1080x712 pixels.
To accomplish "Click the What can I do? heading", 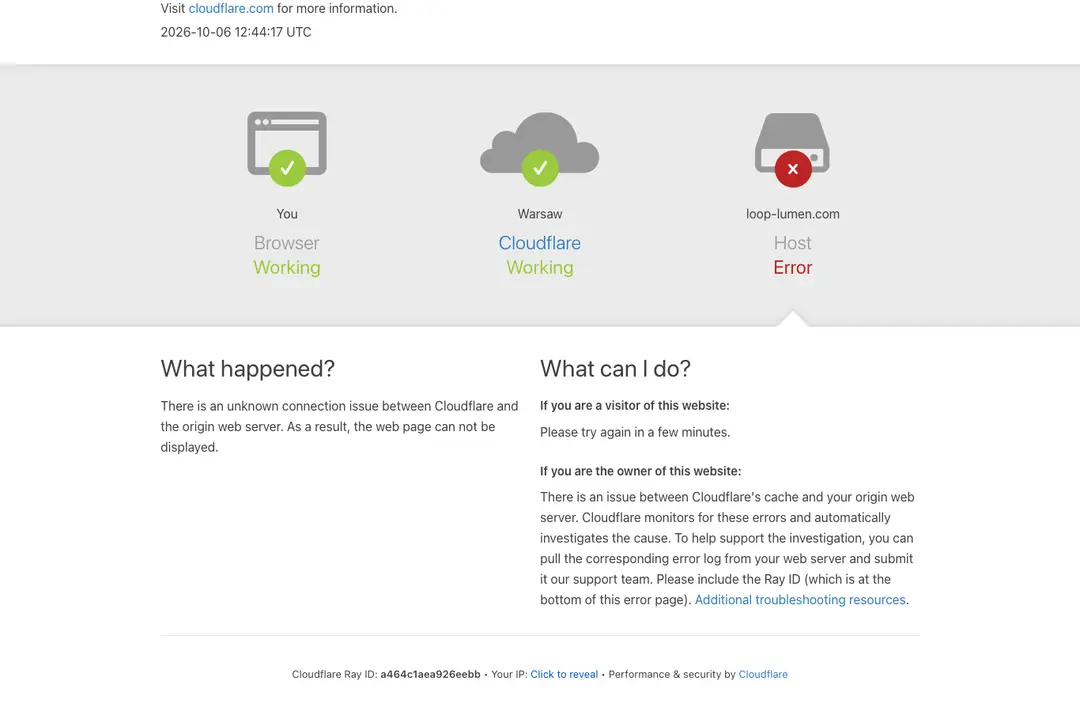I will (x=615, y=369).
